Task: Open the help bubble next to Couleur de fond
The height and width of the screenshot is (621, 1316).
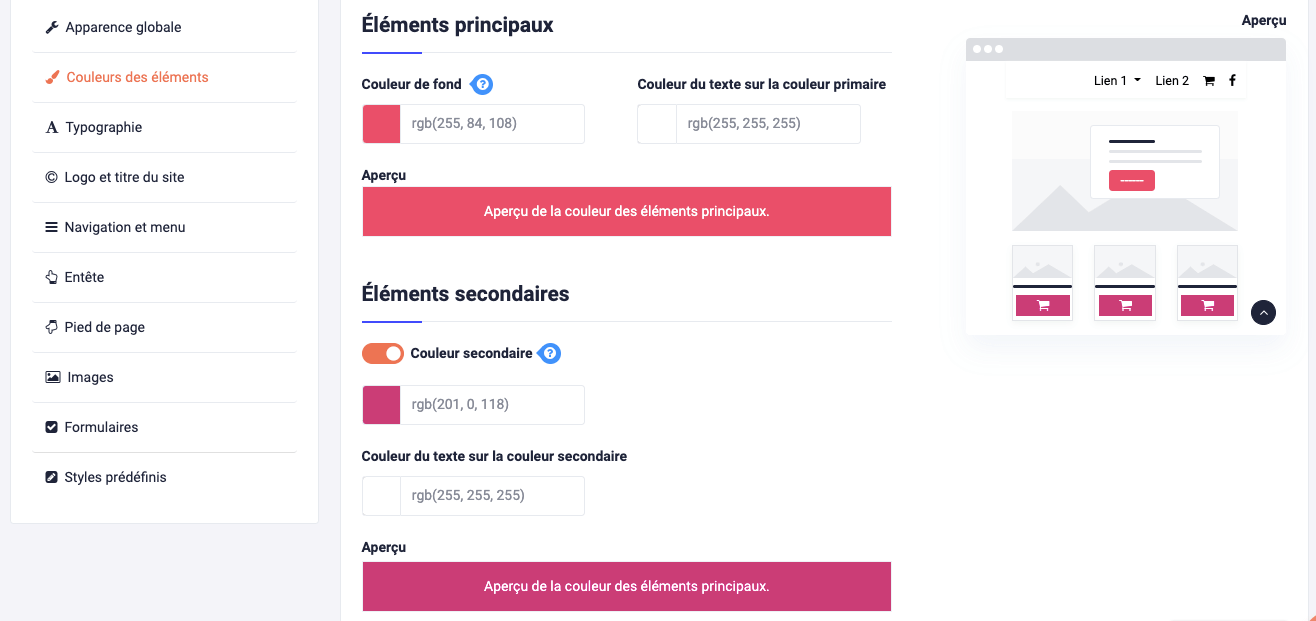Action: pyautogui.click(x=482, y=84)
